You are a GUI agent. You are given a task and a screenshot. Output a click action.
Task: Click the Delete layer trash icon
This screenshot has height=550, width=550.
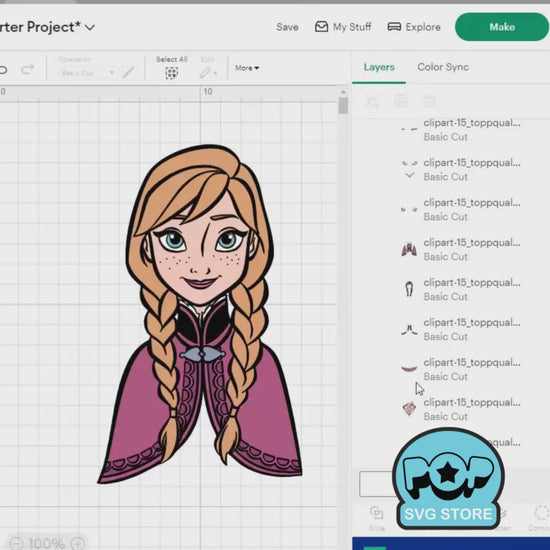(x=430, y=102)
